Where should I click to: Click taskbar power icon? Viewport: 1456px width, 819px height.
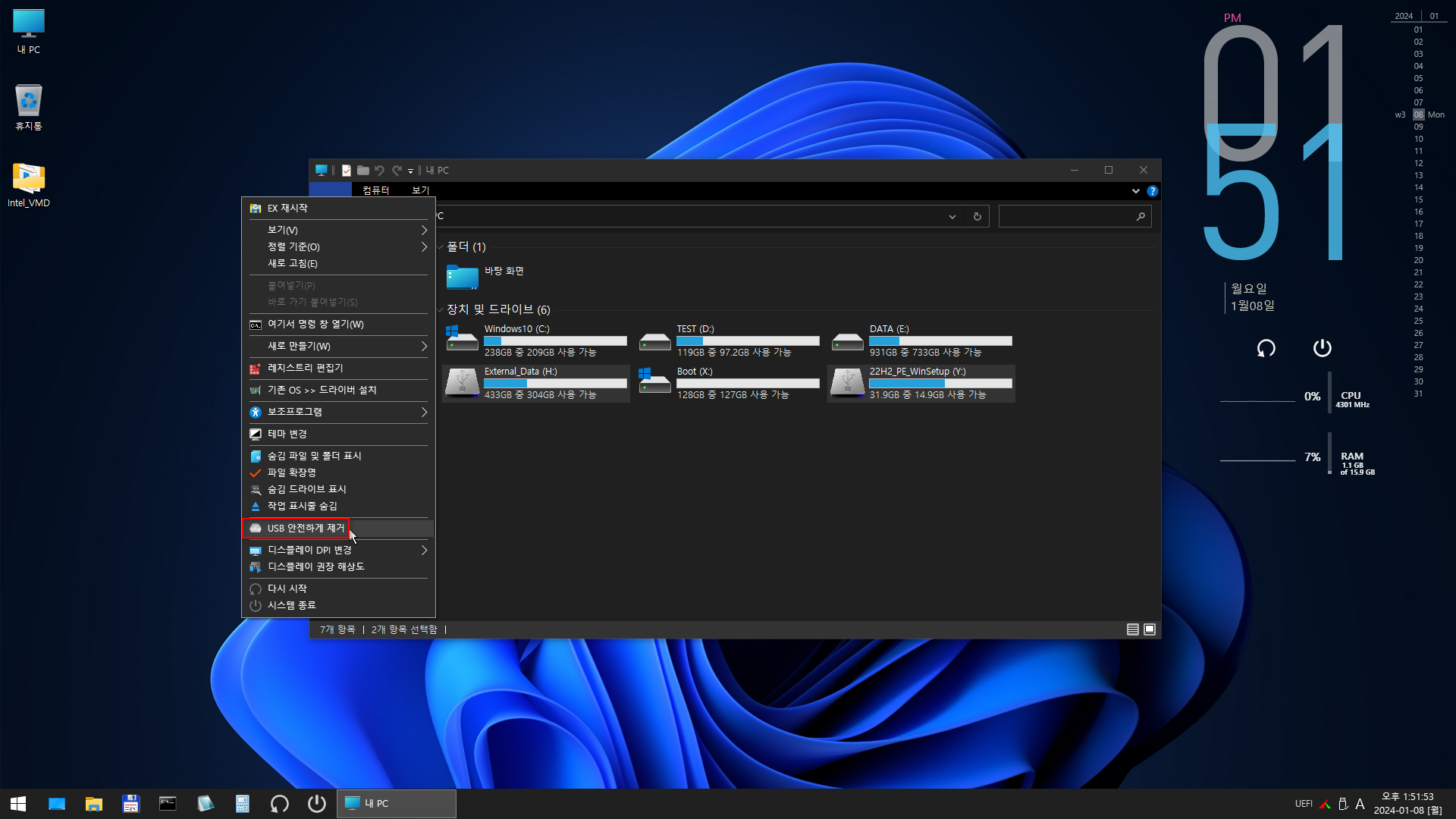point(316,804)
